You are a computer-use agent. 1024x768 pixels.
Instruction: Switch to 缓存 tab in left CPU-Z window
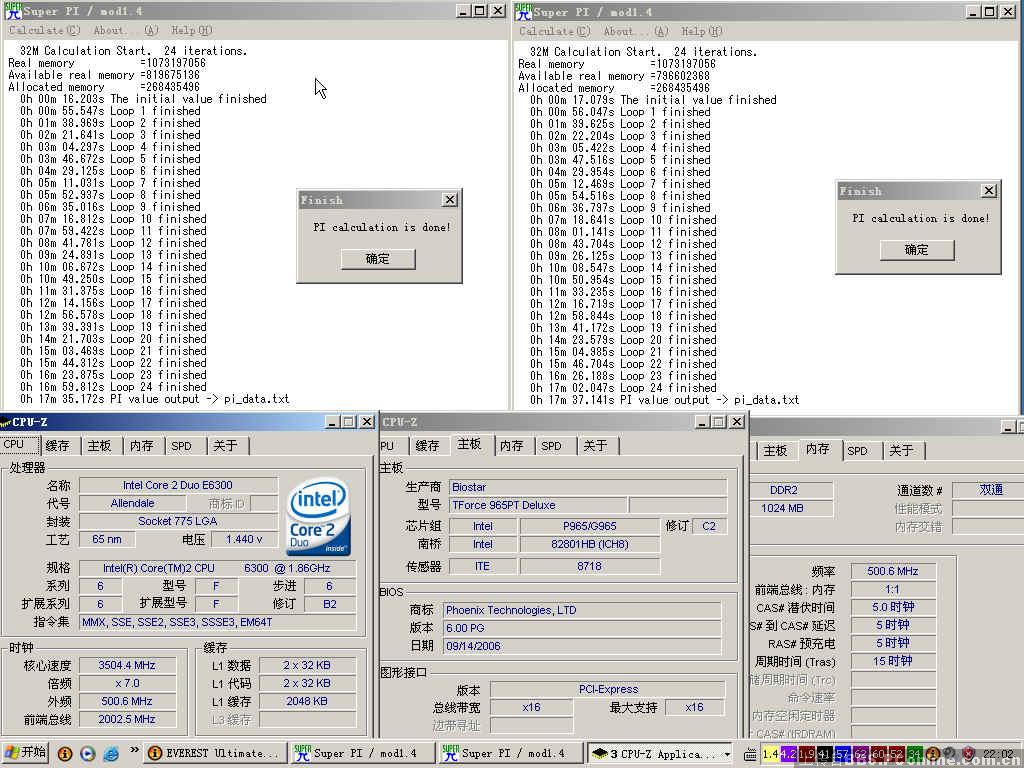click(57, 446)
